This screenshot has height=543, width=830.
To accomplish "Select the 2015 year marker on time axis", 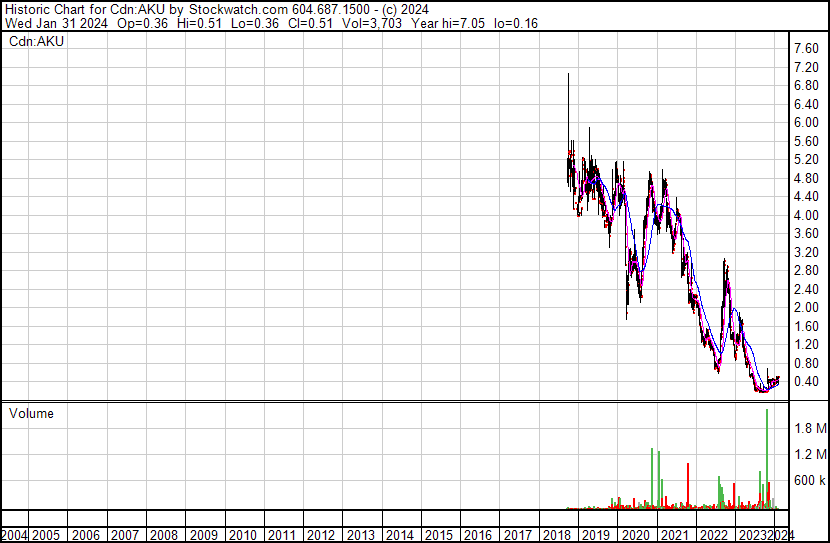I will click(438, 534).
